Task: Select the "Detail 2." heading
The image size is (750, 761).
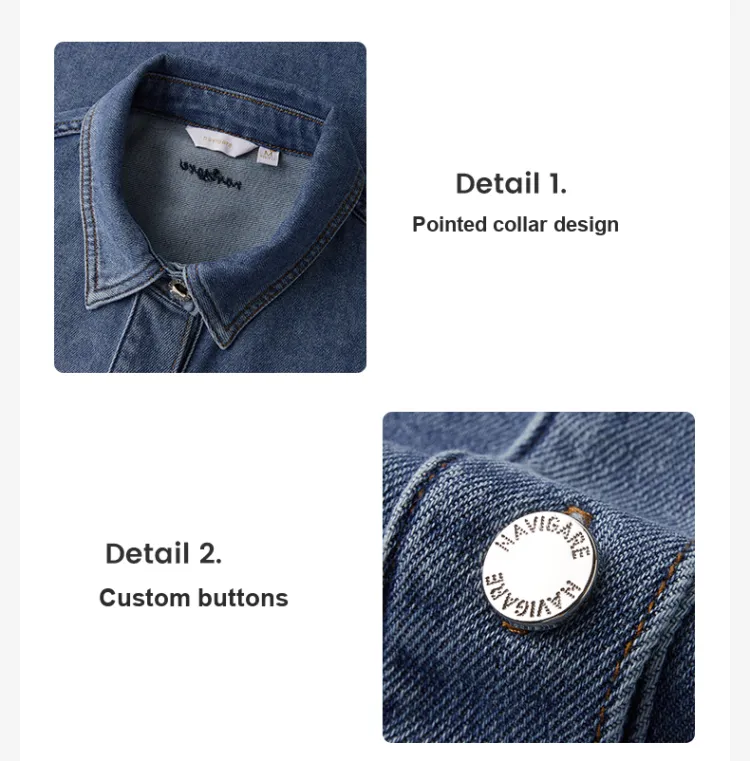Action: (164, 553)
